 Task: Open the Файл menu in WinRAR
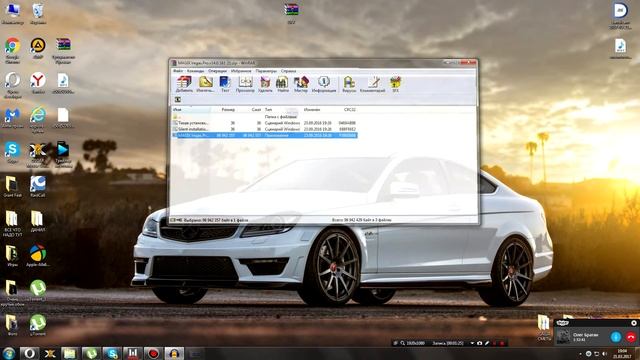pos(178,71)
